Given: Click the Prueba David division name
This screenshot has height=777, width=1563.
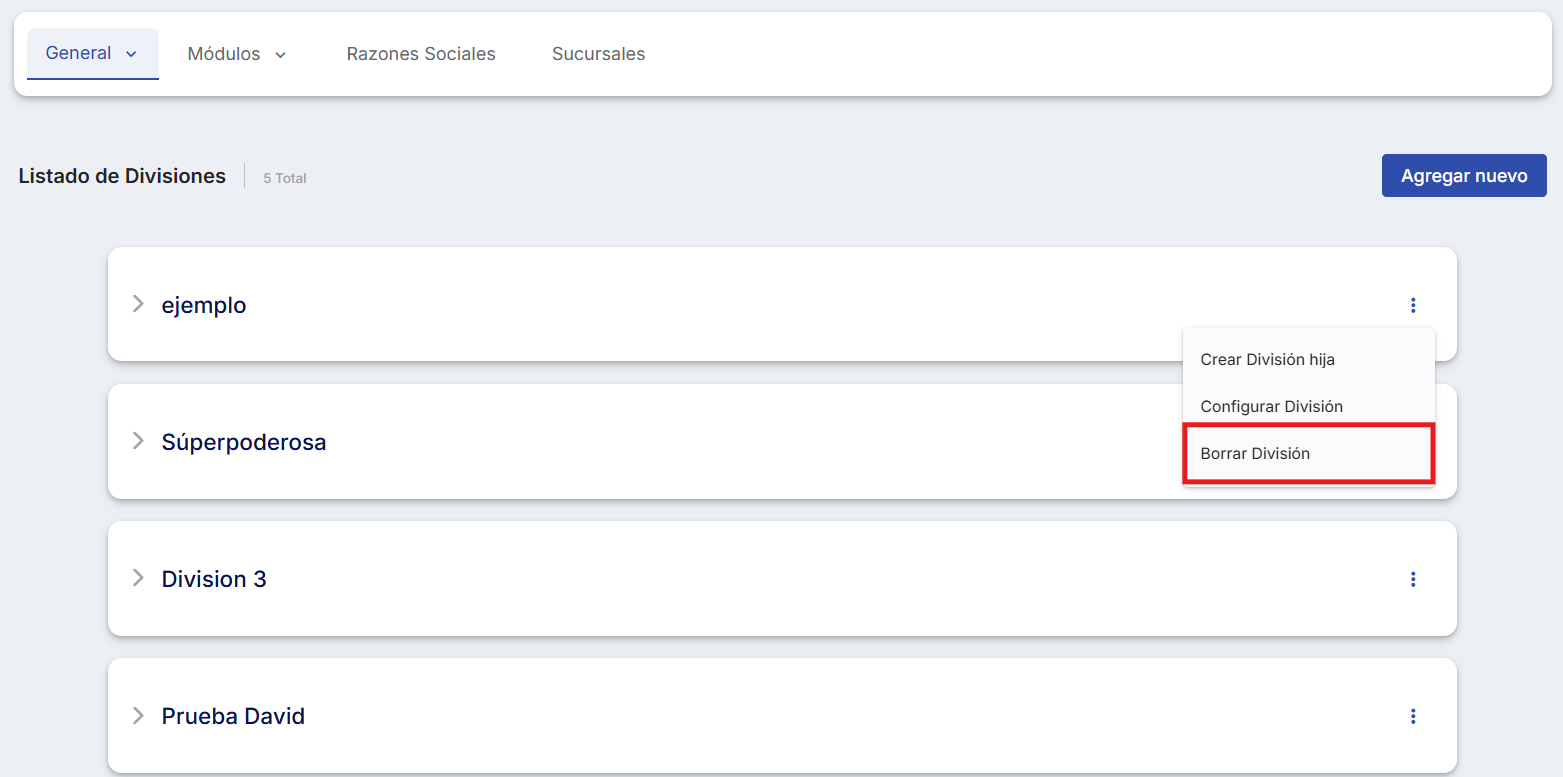Looking at the screenshot, I should tap(233, 716).
